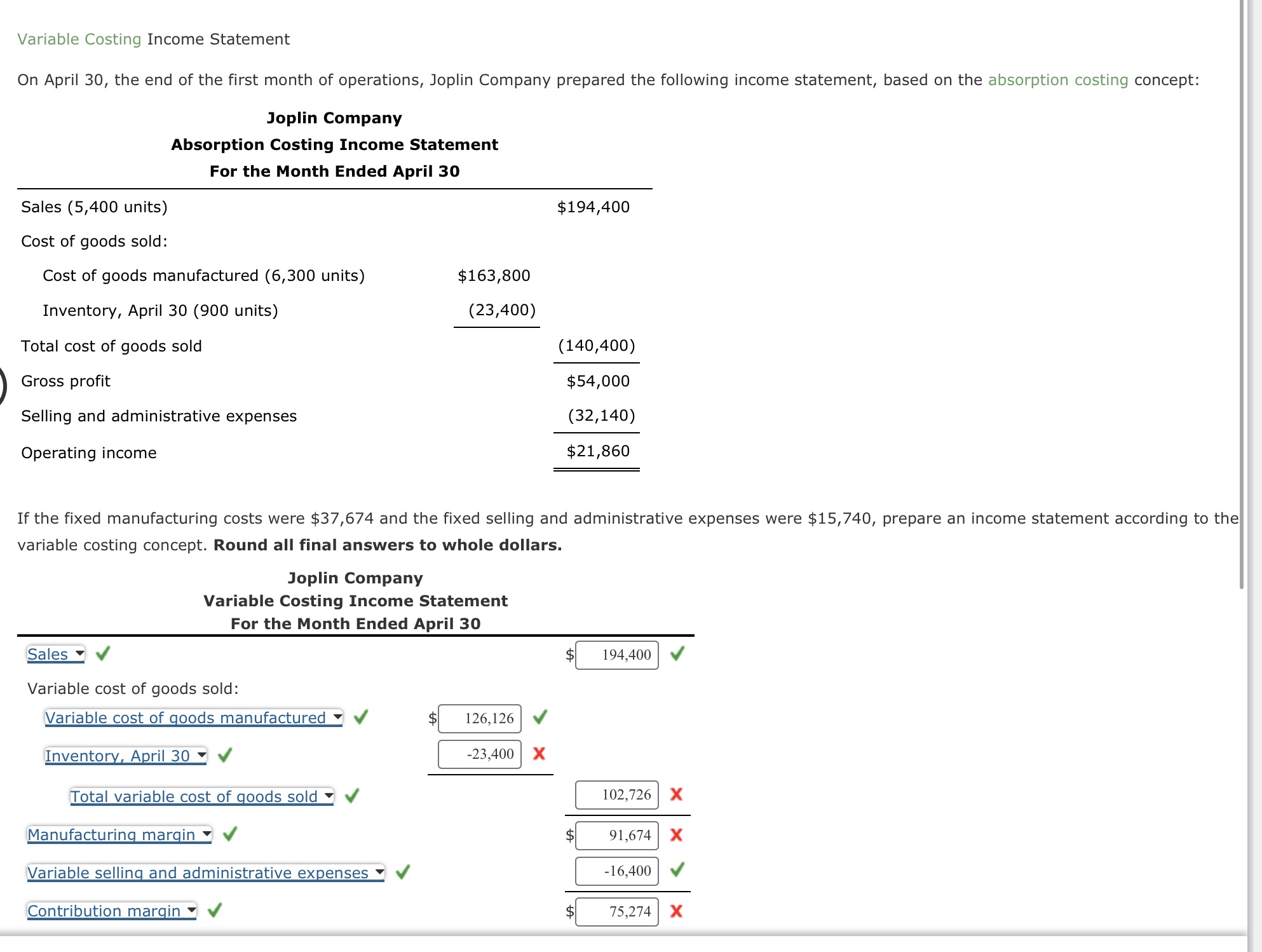Click the 'Variable cost of goods sold:' heading
The width and height of the screenshot is (1262, 952).
[133, 689]
